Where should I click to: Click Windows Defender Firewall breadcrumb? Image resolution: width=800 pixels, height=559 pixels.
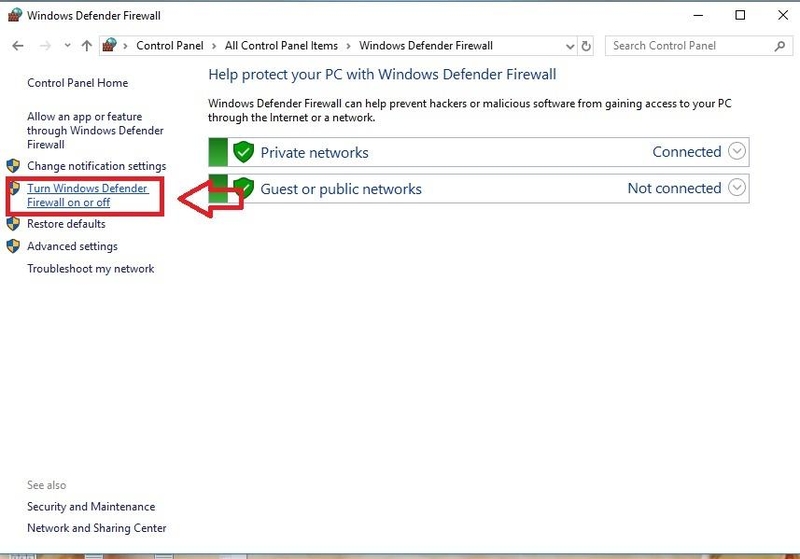tap(426, 46)
